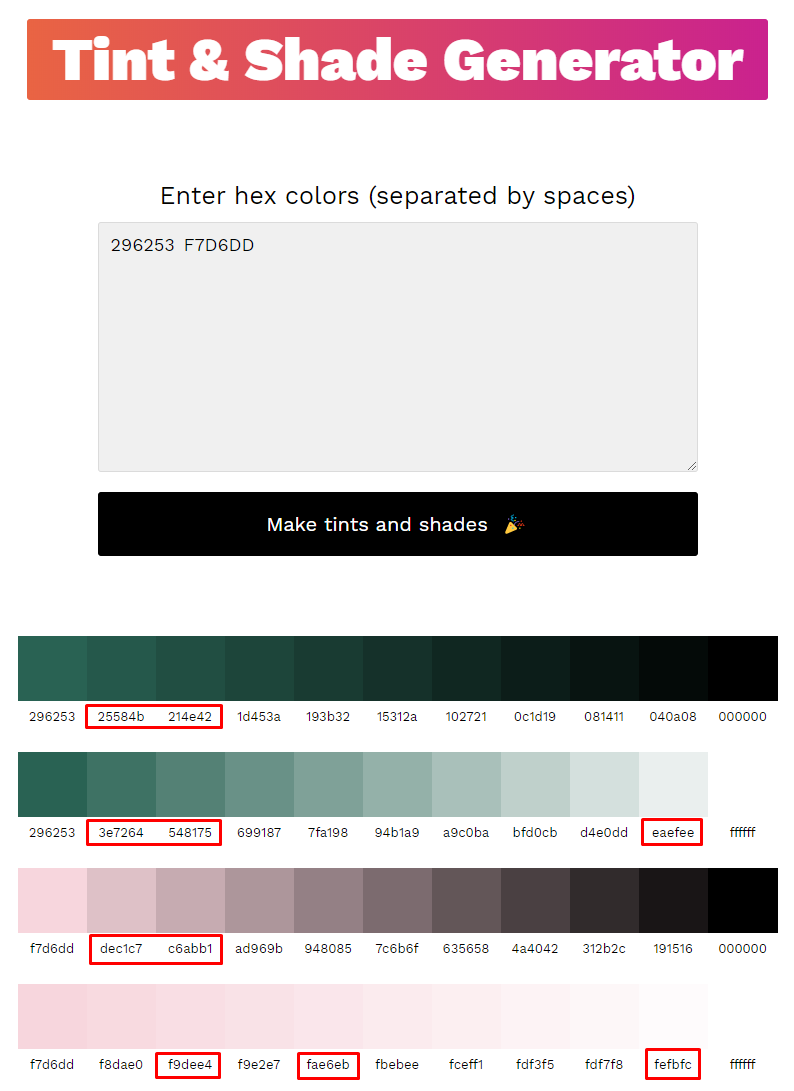Select the f8dae0 pink tint swatch
Screen dimensions: 794x1091
[x=121, y=1017]
